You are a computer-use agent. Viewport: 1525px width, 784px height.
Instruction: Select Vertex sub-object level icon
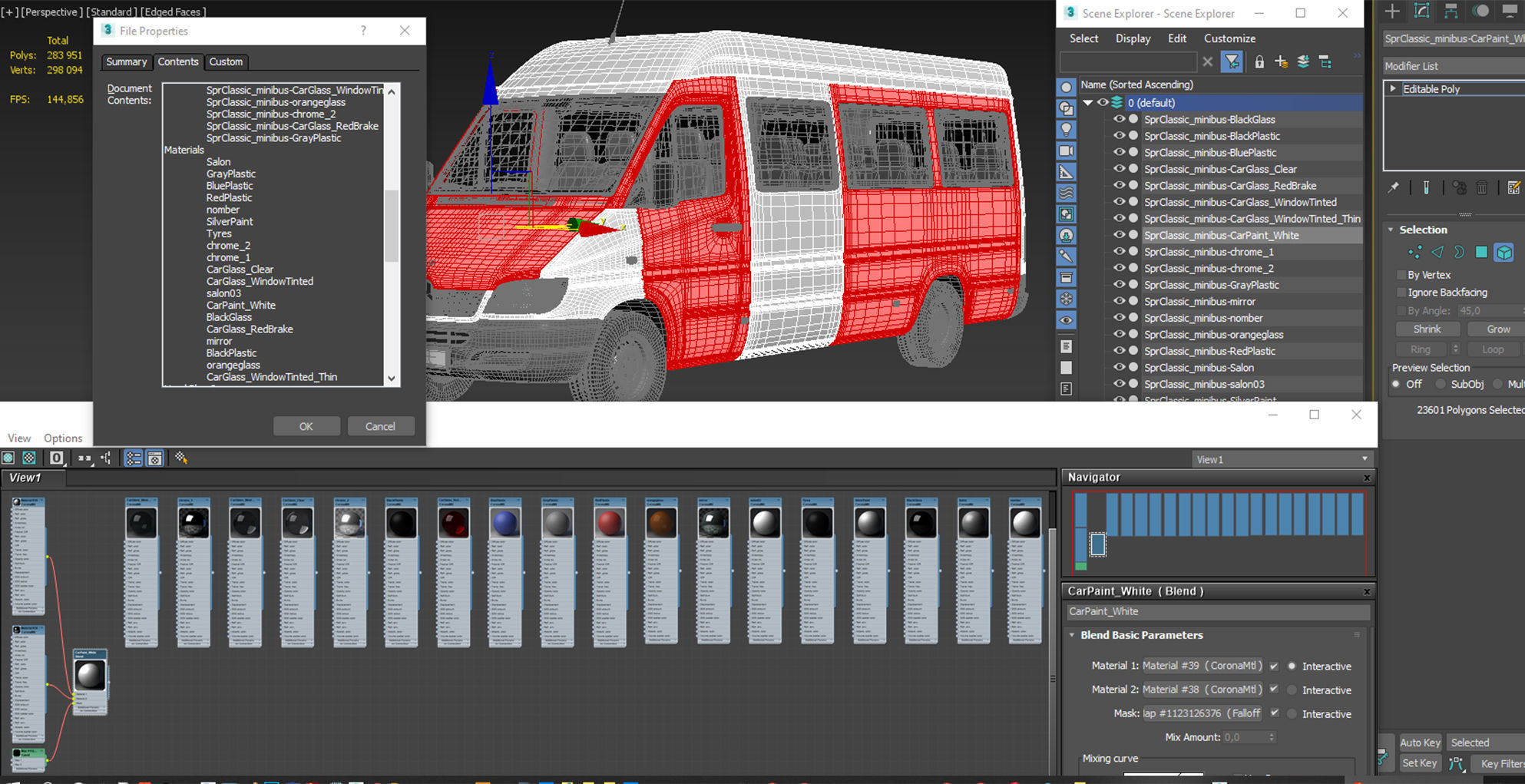pos(1414,252)
